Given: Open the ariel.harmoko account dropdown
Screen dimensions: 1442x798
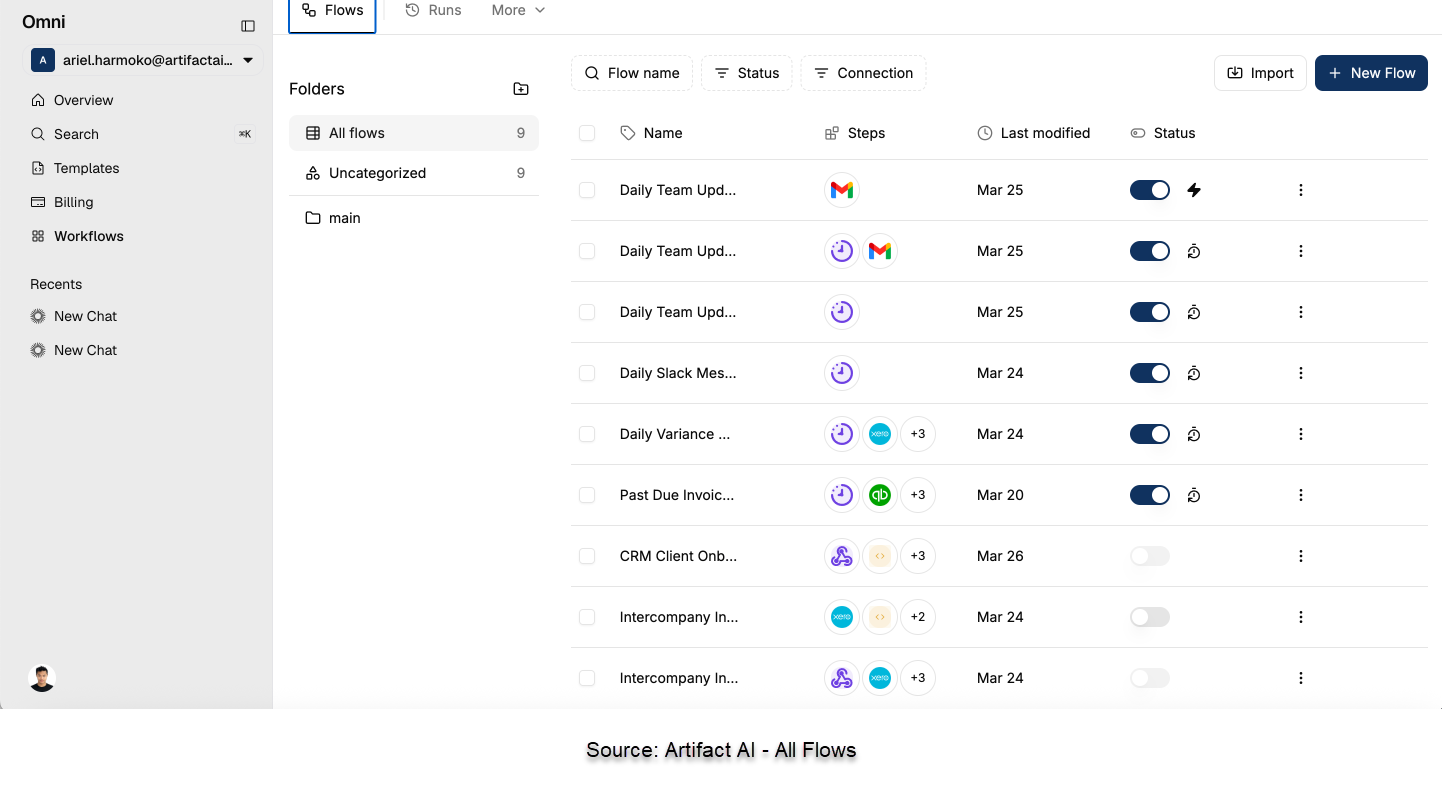Looking at the screenshot, I should pyautogui.click(x=143, y=60).
